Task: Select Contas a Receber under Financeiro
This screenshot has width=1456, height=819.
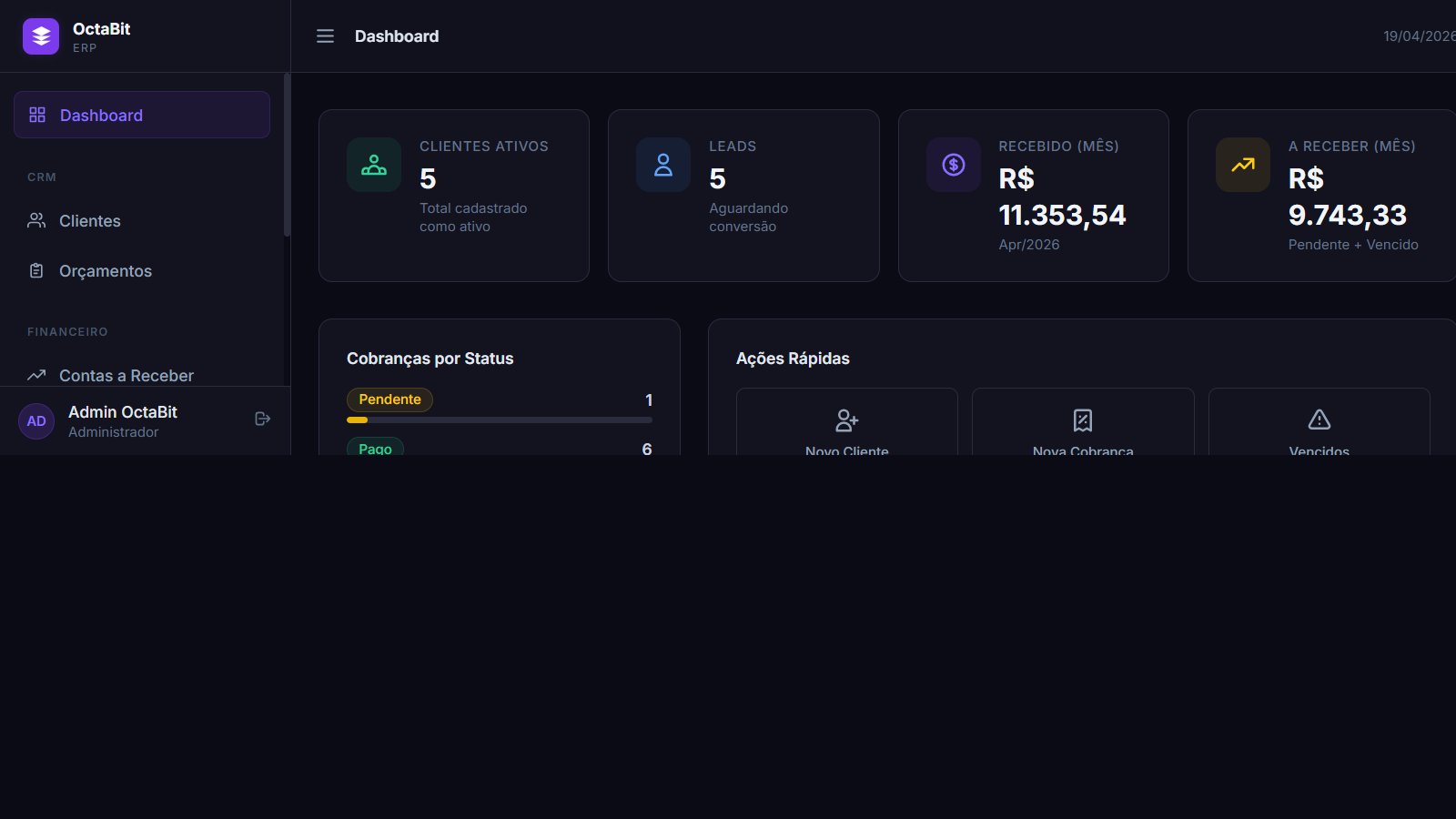Action: click(x=126, y=375)
